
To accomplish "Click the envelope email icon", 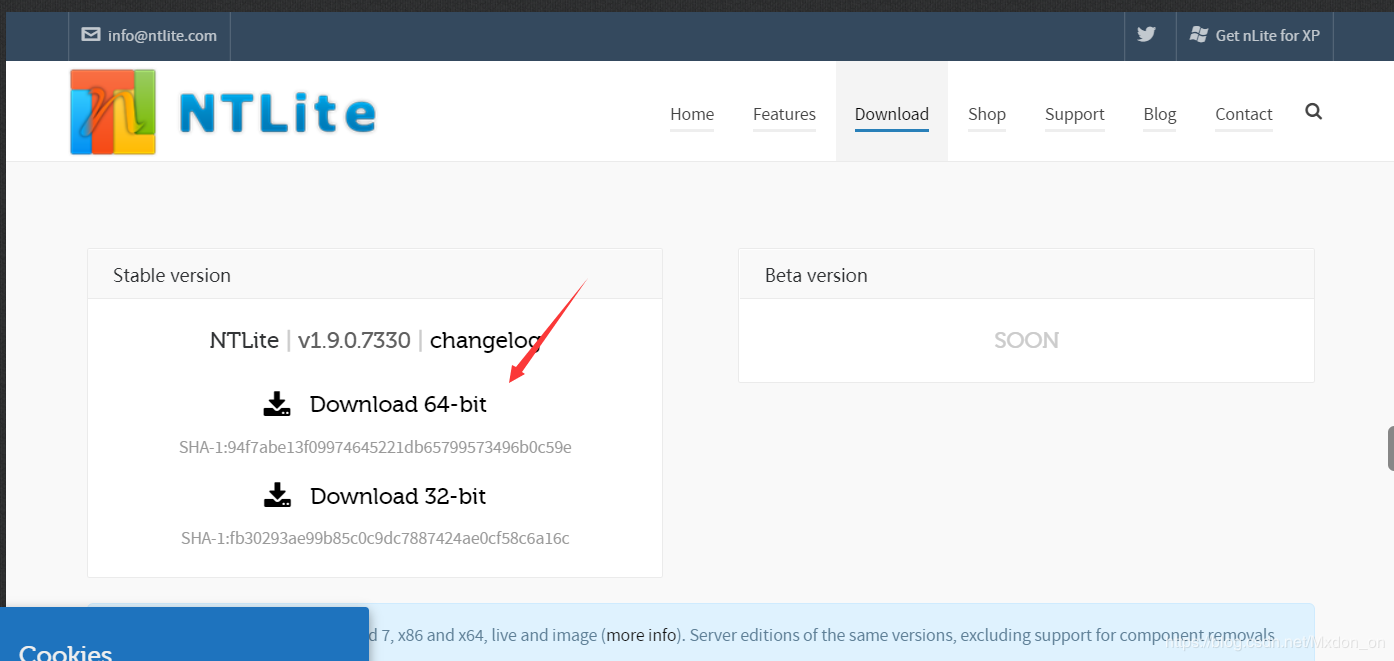I will [x=91, y=35].
